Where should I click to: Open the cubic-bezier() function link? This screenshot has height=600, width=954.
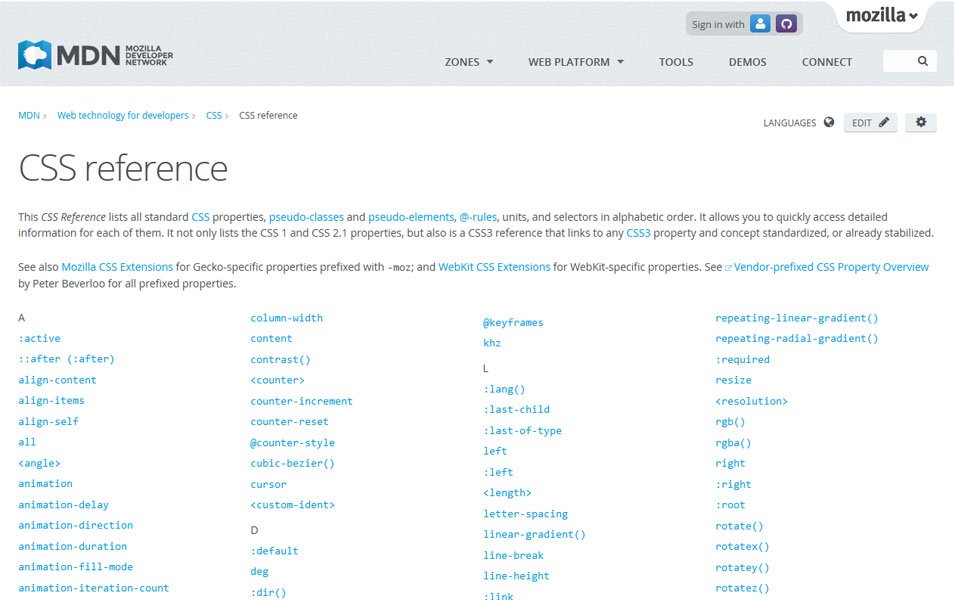coord(292,463)
